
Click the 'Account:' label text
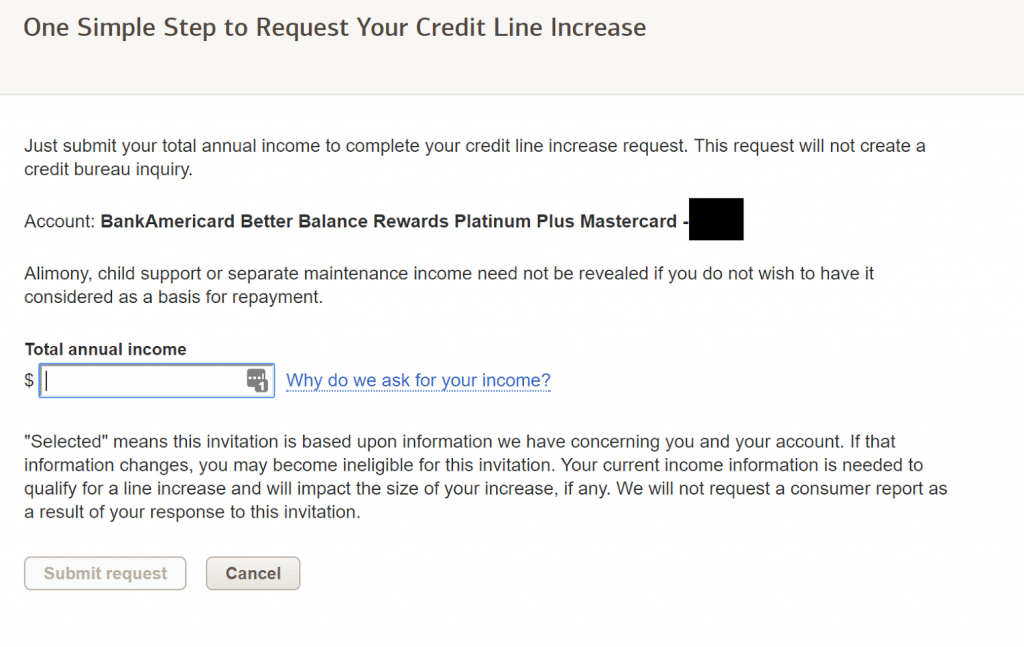59,221
